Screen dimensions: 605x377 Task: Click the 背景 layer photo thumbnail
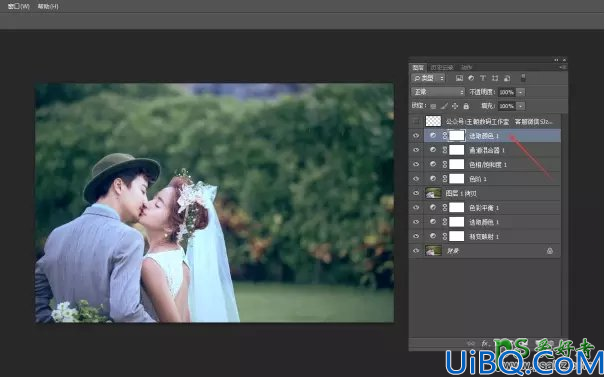tap(433, 251)
